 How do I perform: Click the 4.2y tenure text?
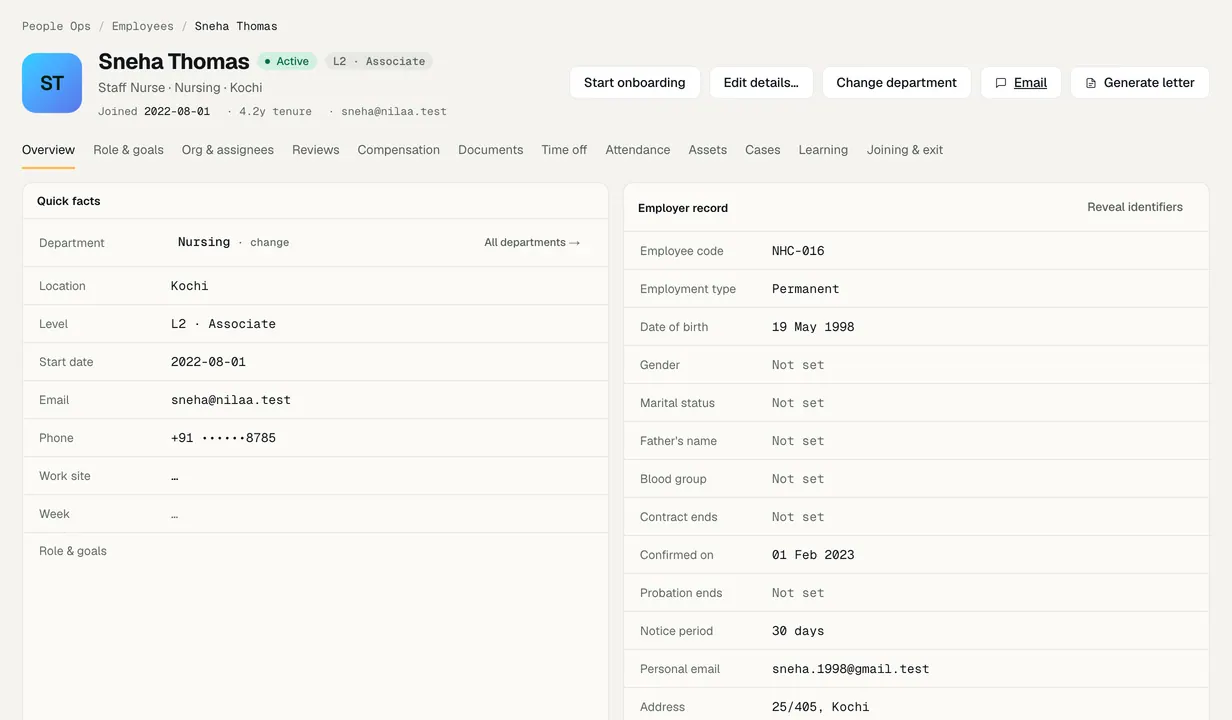click(x=275, y=111)
